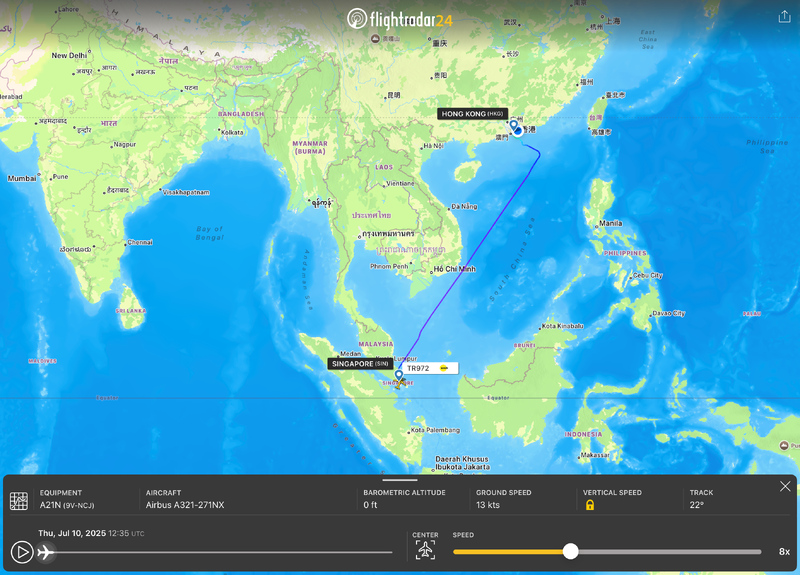Screen dimensions: 800x575
Task: Click the yellow aircraft icon at Singapore
Action: click(401, 383)
